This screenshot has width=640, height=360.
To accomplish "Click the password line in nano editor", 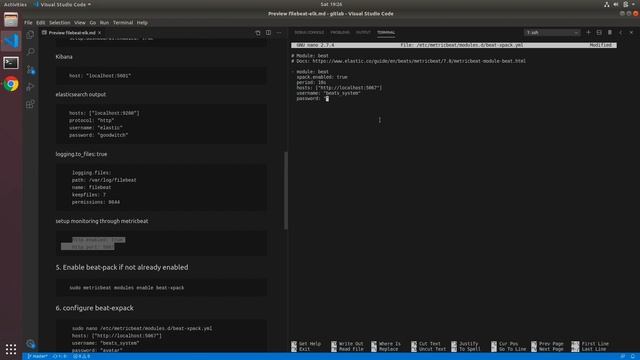I will [313, 98].
